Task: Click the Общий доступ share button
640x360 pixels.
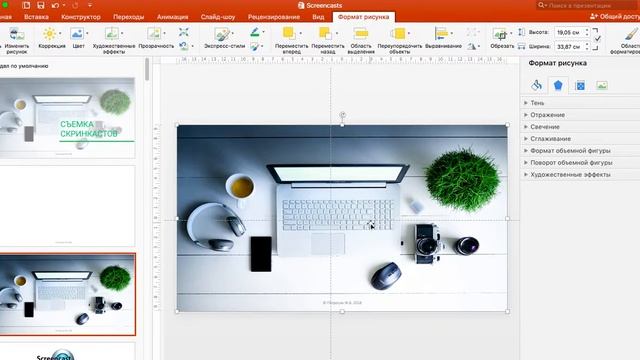Action: 615,16
